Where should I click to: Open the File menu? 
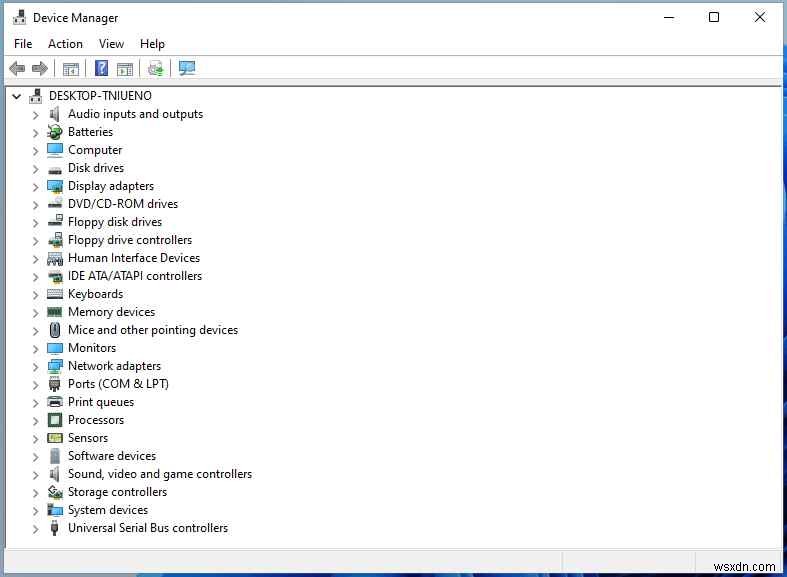pos(23,44)
